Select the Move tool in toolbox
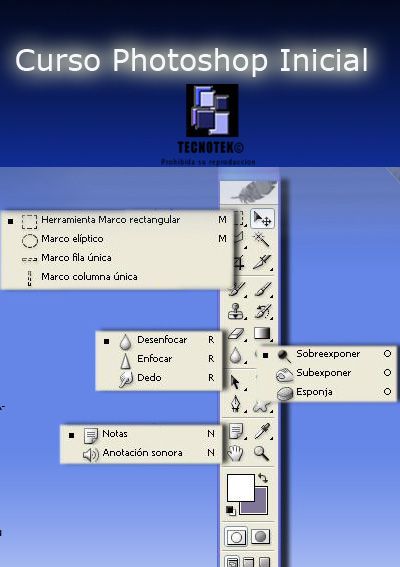Screen dimensions: 400x567 pyautogui.click(x=262, y=219)
